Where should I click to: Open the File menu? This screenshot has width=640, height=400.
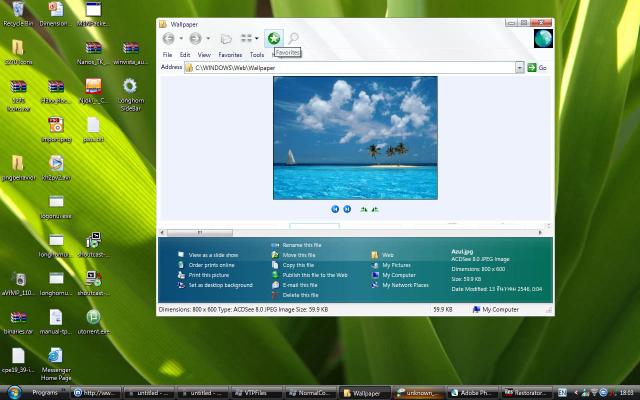pyautogui.click(x=167, y=55)
